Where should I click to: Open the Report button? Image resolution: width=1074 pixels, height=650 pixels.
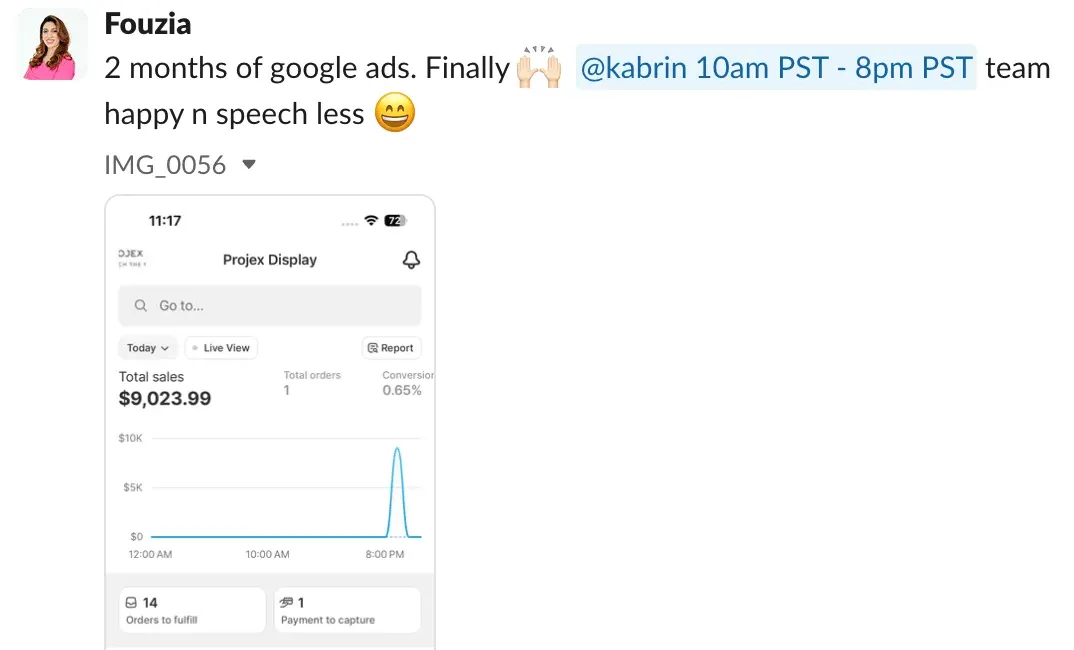[x=391, y=348]
